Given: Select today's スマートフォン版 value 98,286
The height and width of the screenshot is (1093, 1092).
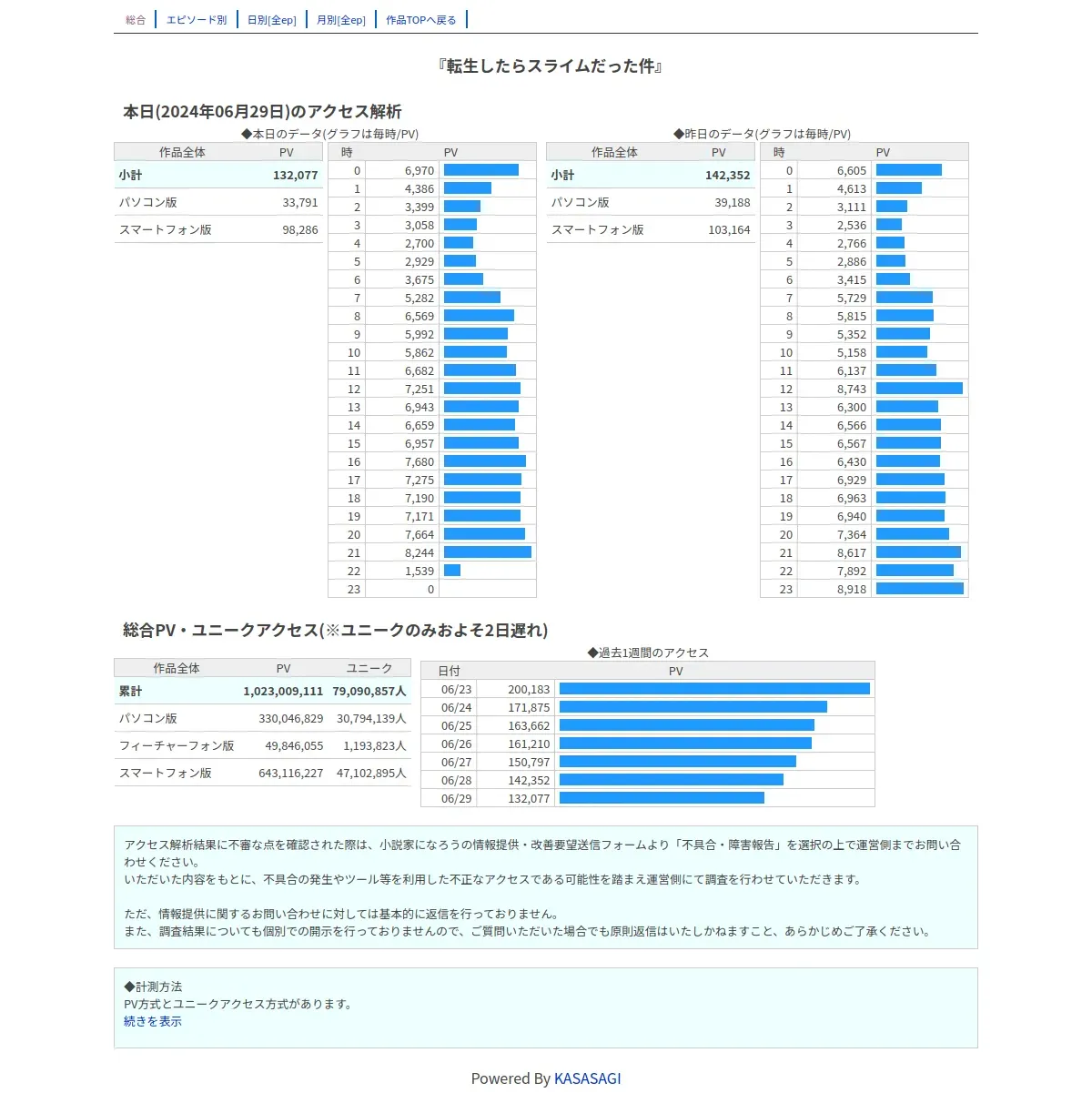Looking at the screenshot, I should (300, 230).
